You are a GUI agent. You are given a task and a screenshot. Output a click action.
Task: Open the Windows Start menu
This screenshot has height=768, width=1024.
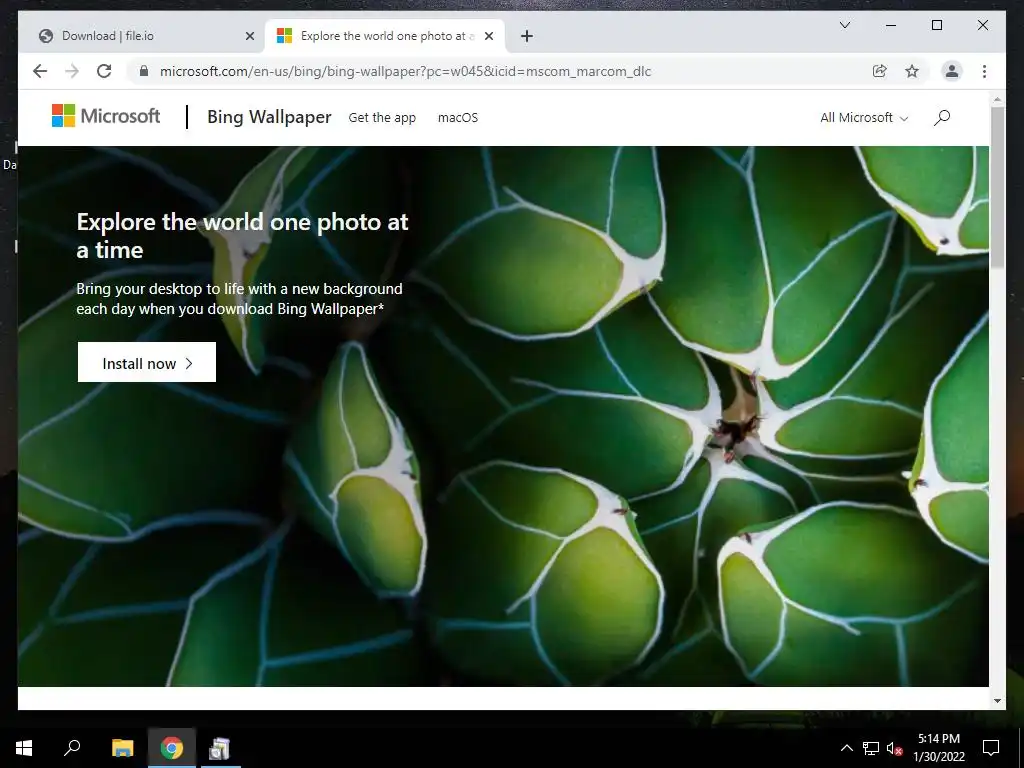coord(24,748)
